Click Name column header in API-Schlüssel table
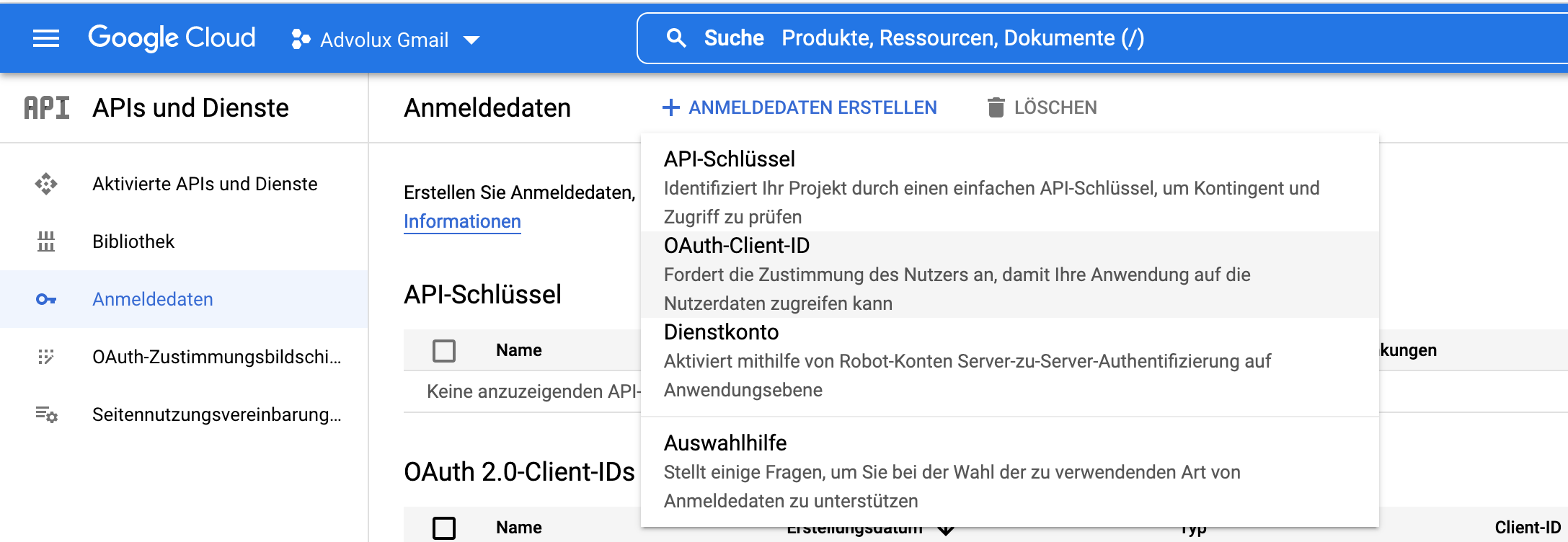This screenshot has width=1568, height=542. 519,350
